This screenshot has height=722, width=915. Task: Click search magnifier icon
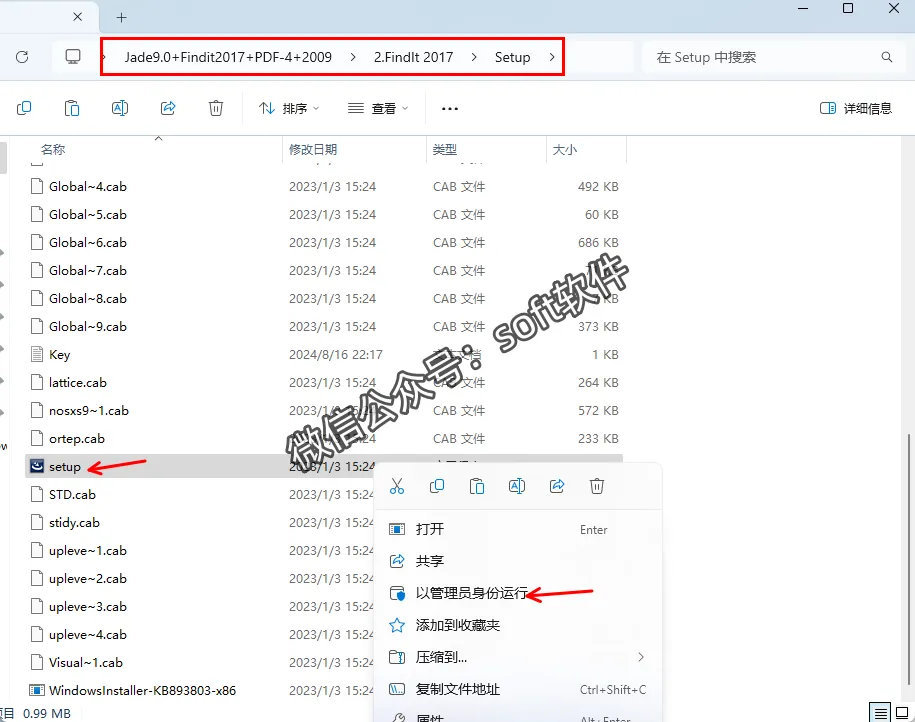[886, 57]
